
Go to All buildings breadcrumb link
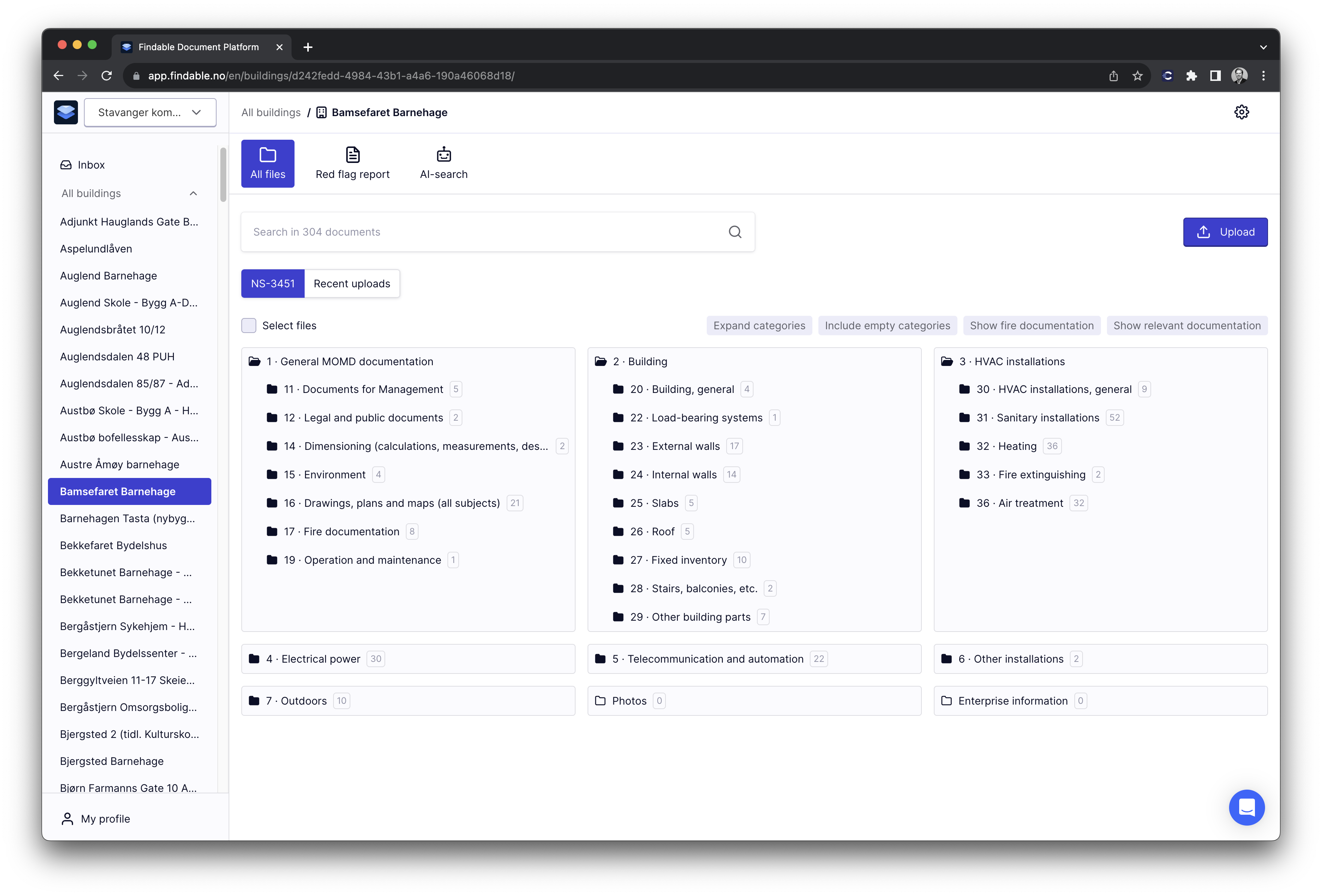pyautogui.click(x=271, y=113)
